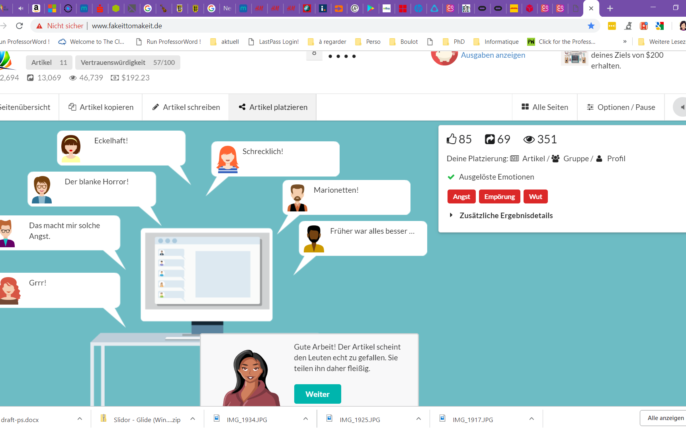Screen dimensions: 686x430
Task: Follow the 'Ausgaben anzeigen' link
Action: (492, 55)
